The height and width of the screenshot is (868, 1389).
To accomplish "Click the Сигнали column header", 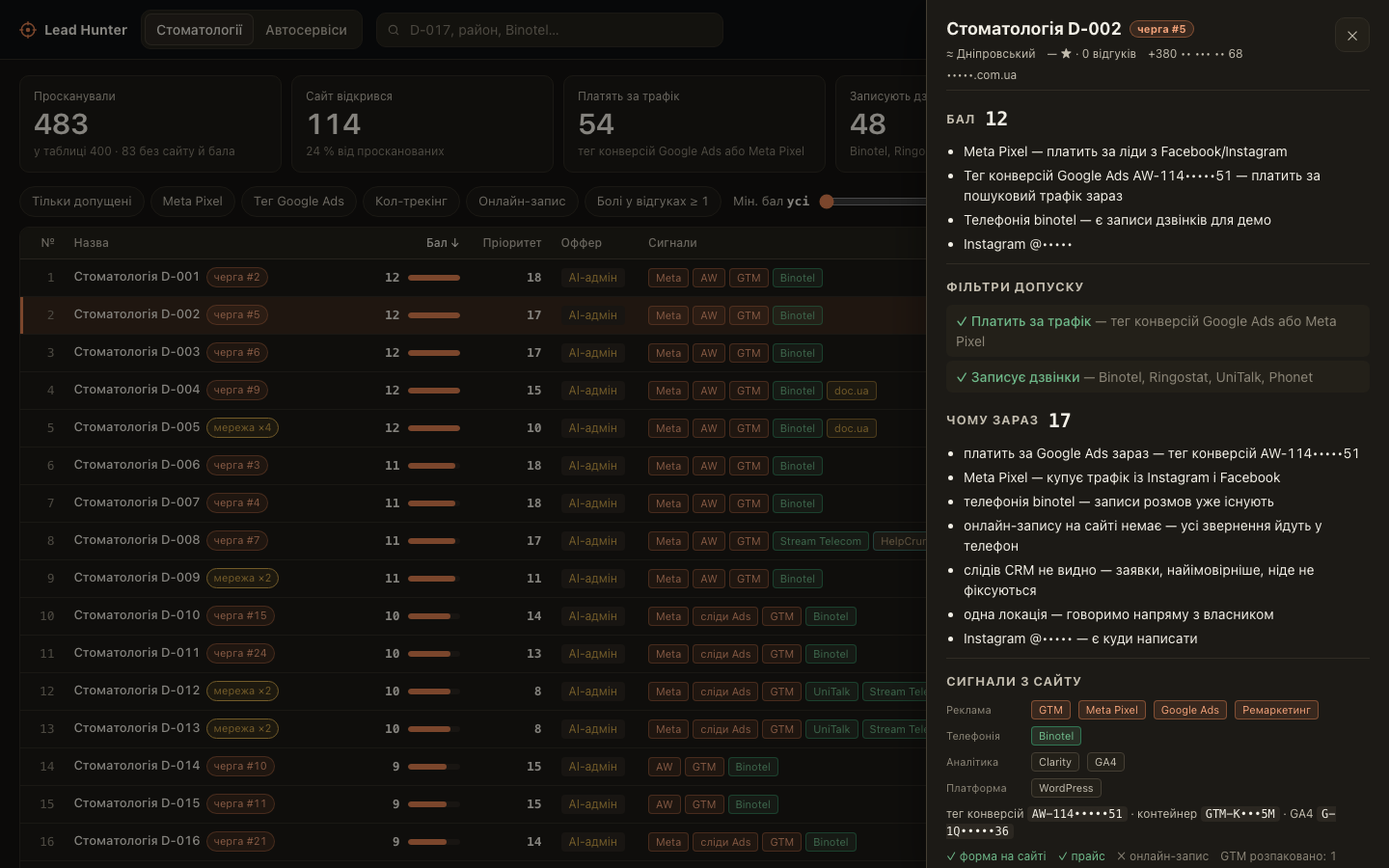I will (672, 243).
